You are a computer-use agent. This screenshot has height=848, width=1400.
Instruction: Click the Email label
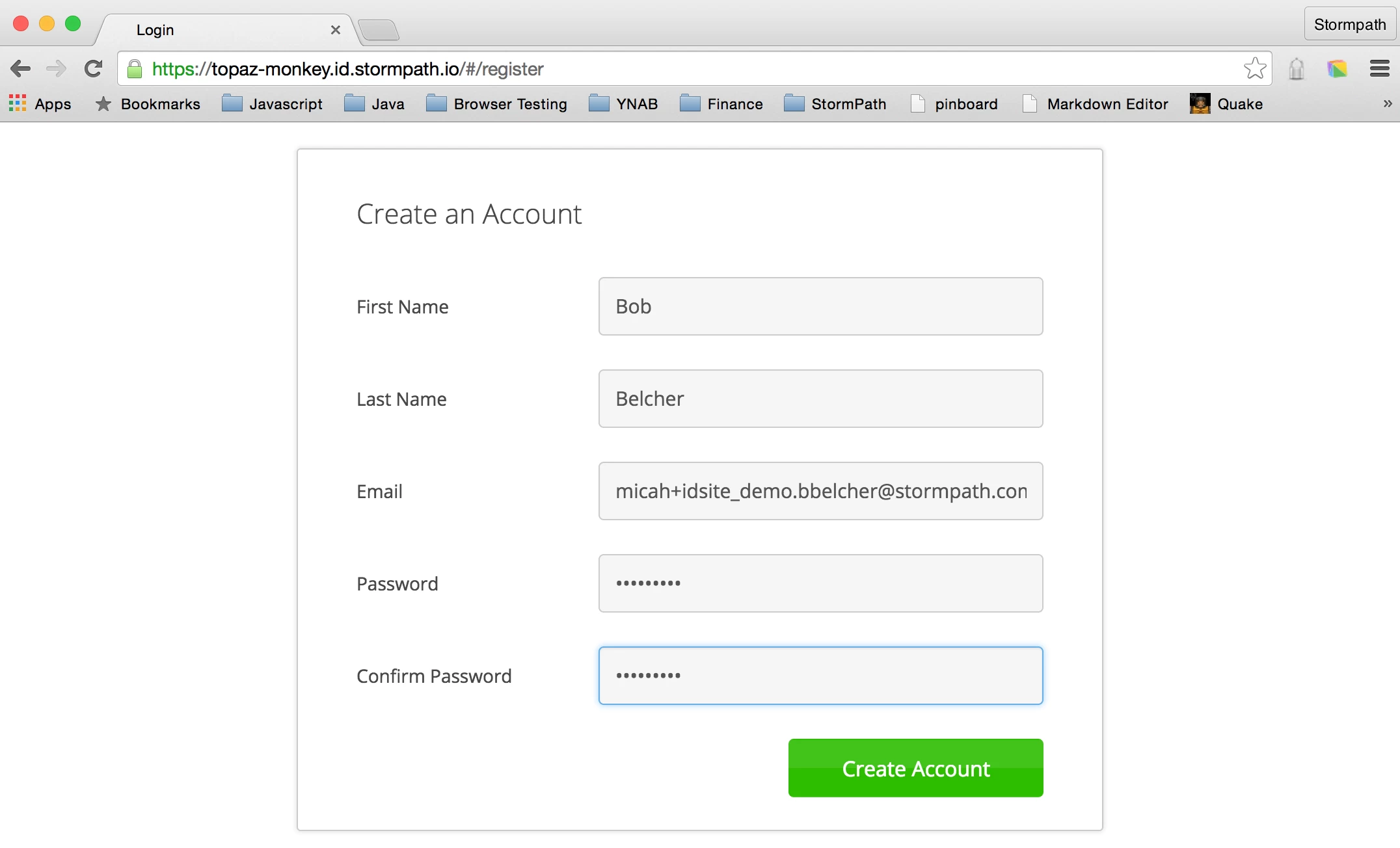(x=379, y=492)
